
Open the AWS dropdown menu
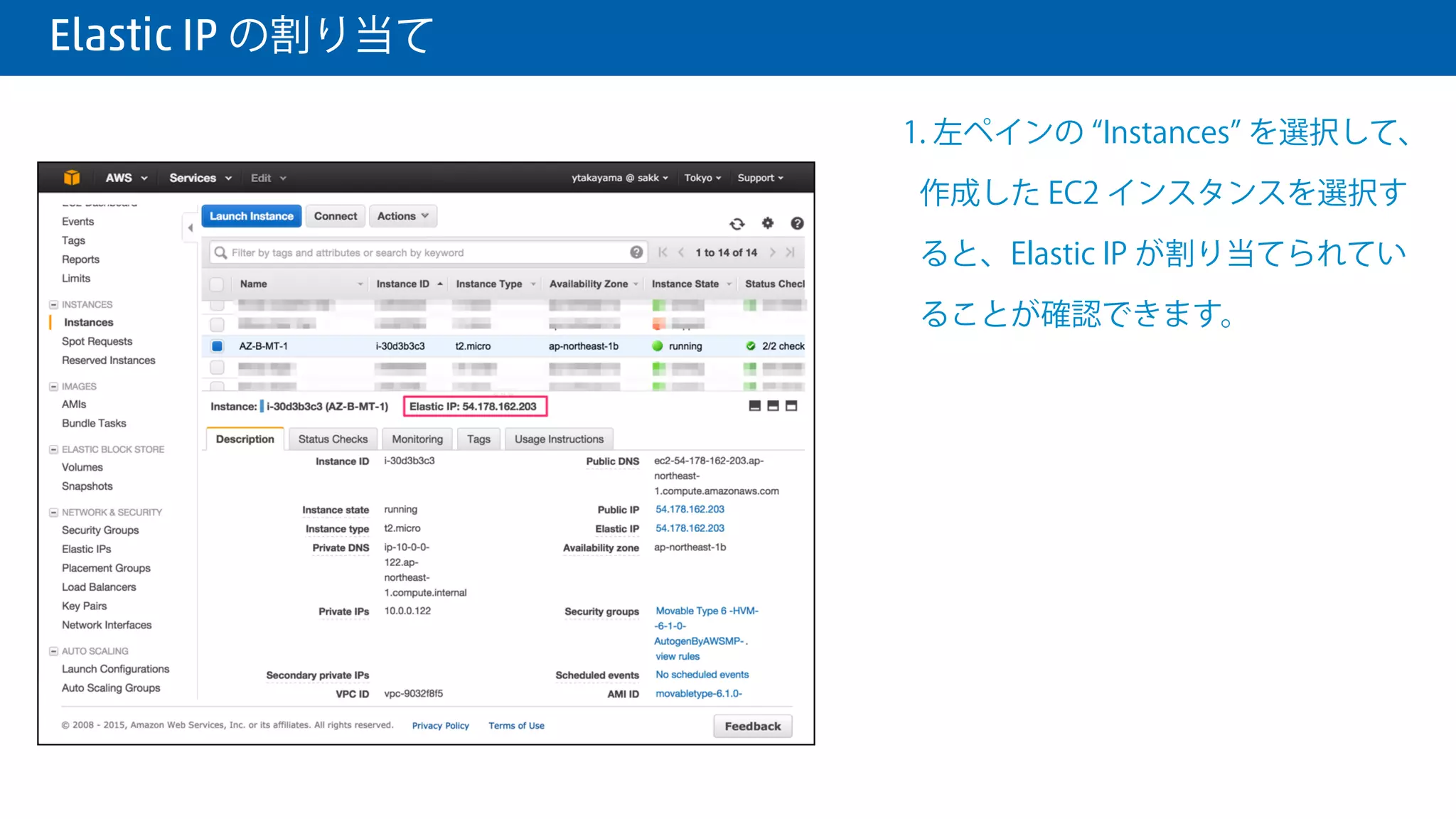click(x=126, y=178)
